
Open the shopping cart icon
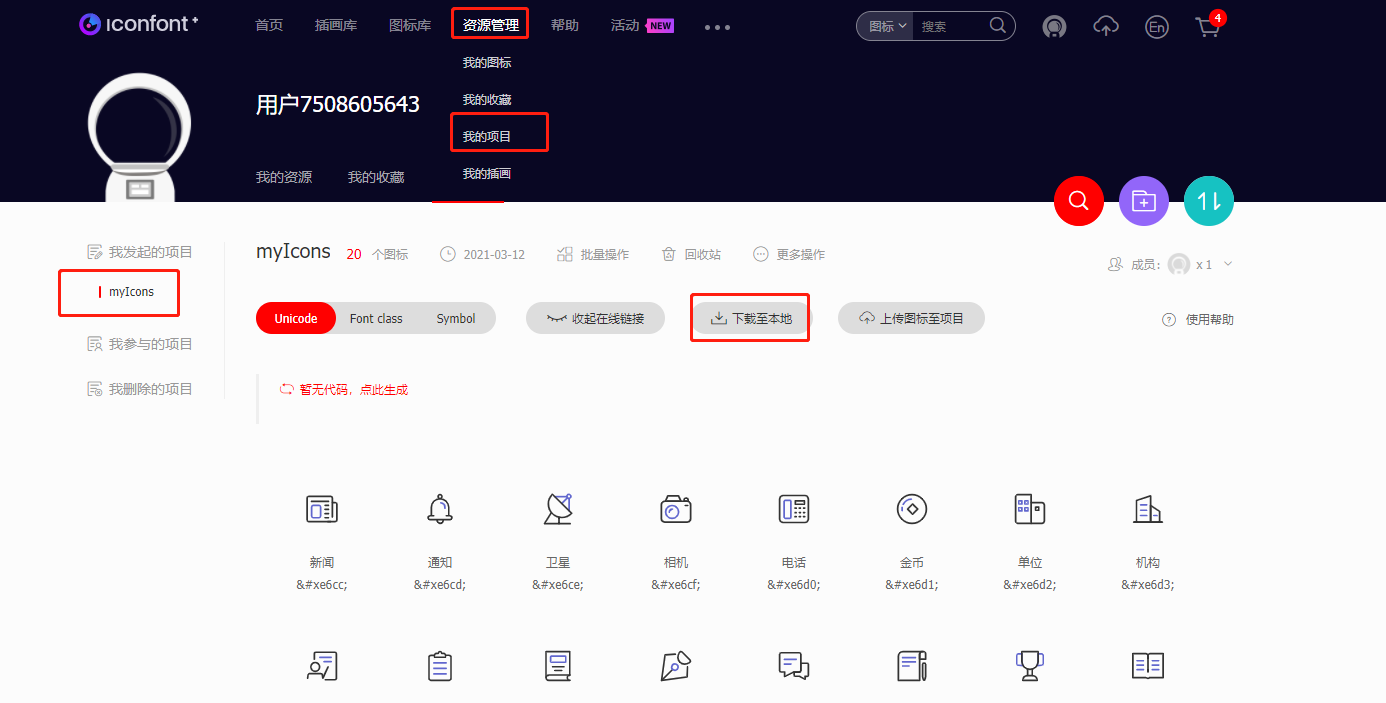pos(1207,27)
